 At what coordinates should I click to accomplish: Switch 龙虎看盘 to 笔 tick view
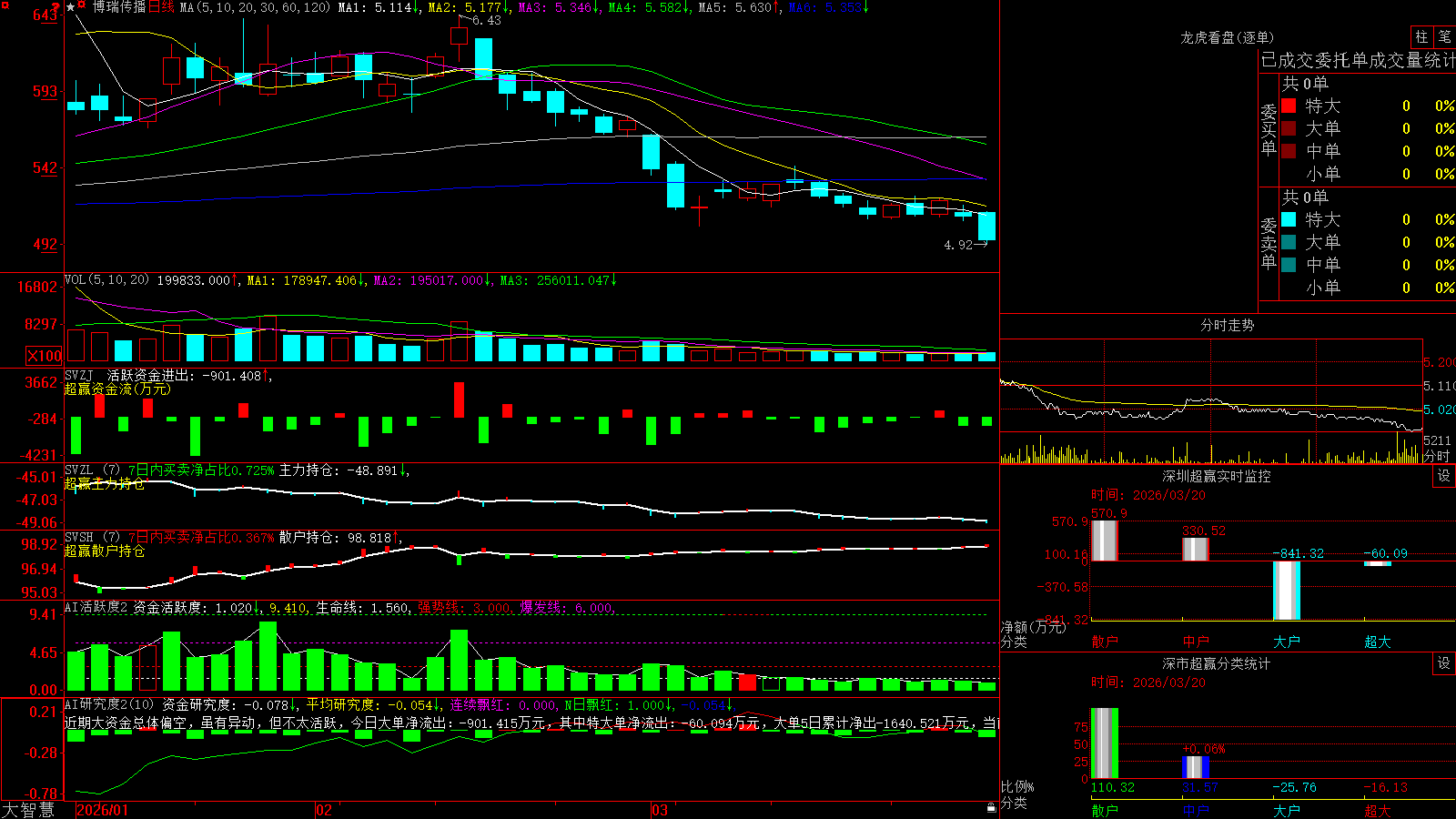pos(1445,36)
